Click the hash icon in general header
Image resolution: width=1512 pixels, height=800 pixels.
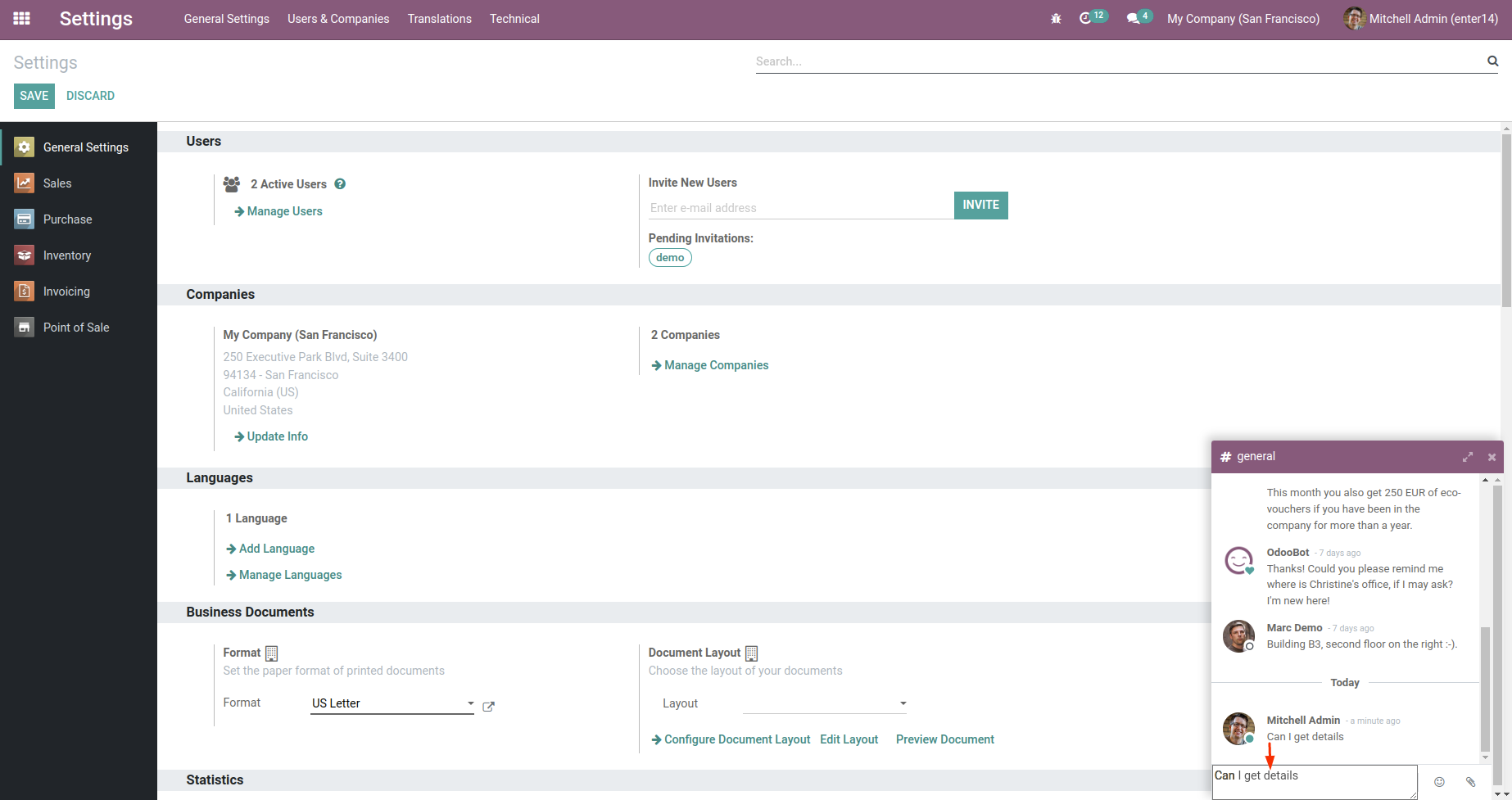click(1225, 457)
